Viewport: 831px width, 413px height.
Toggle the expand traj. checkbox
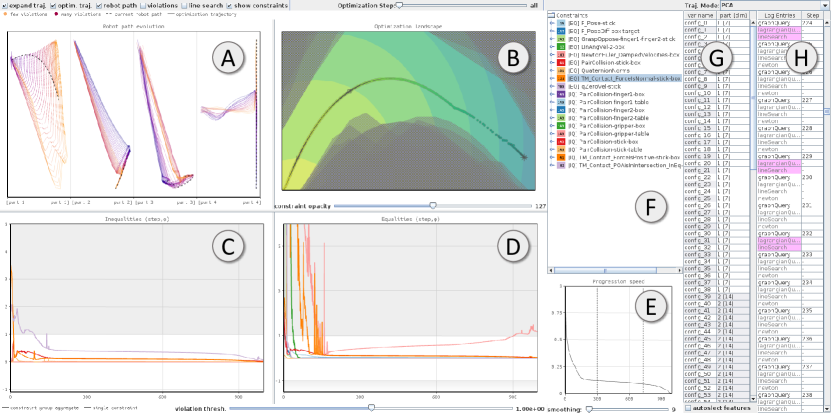[x=5, y=5]
